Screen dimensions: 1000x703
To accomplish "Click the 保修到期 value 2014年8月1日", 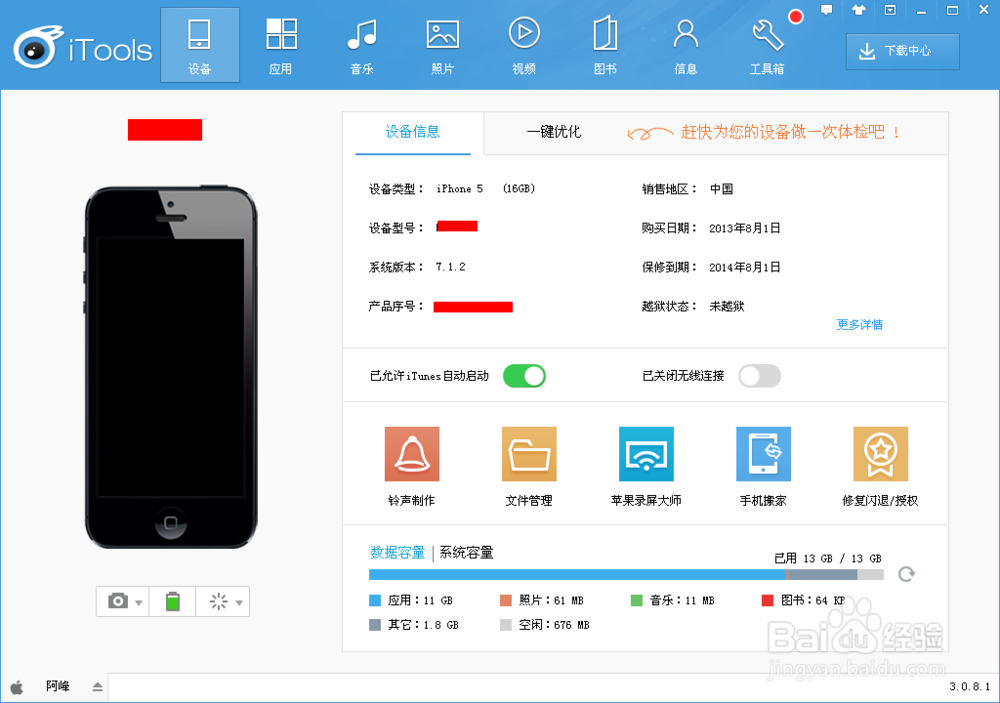I will [745, 267].
